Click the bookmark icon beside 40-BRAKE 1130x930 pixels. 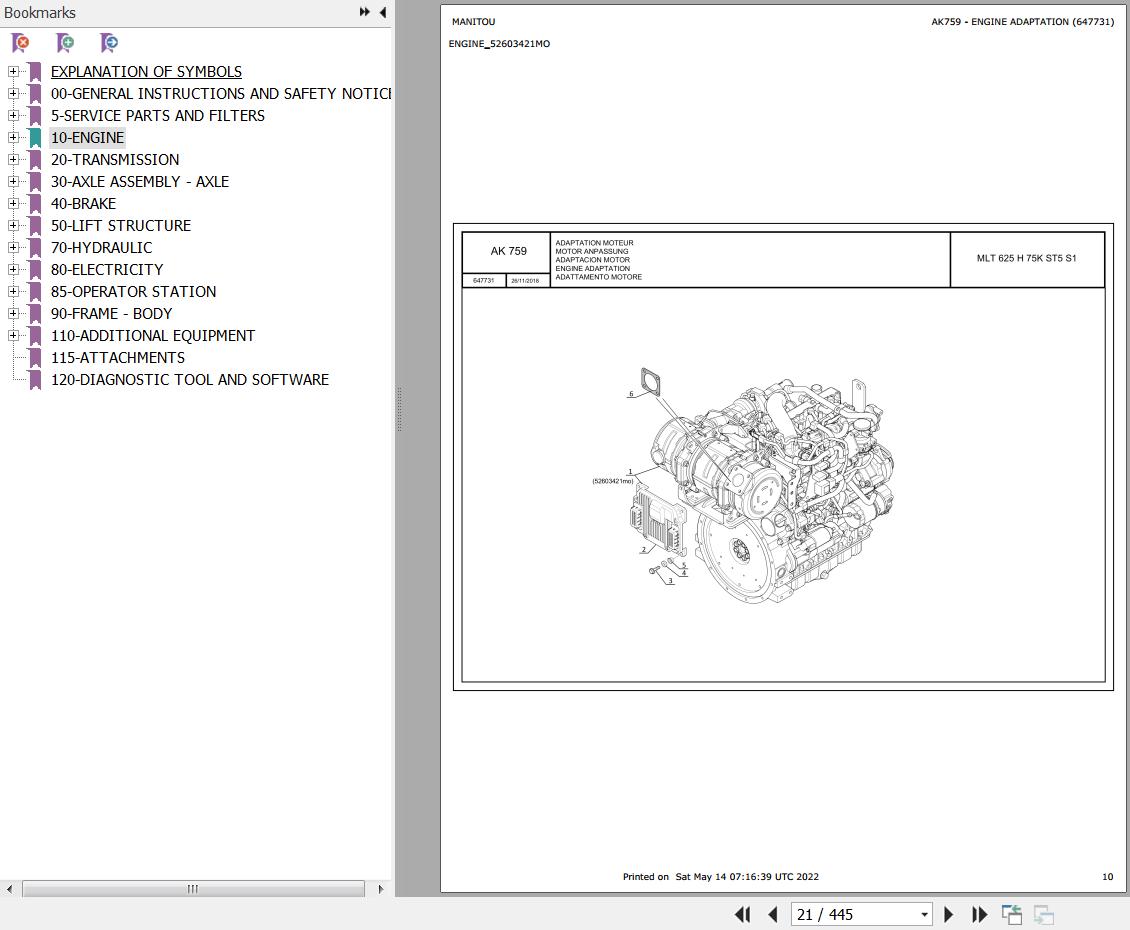pyautogui.click(x=35, y=203)
